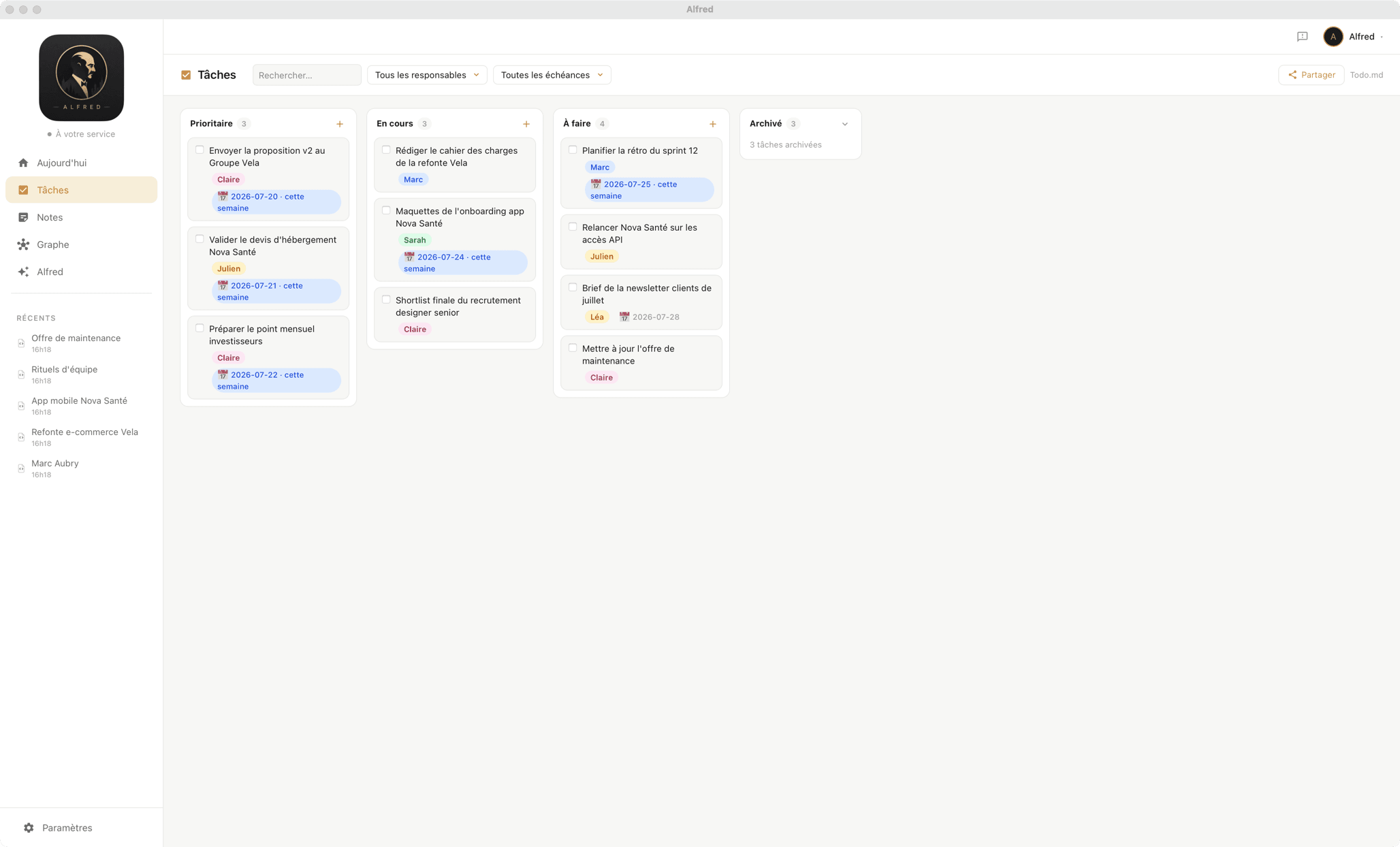Check off Rédiger le cahier des charges
This screenshot has width=1400, height=847.
click(x=386, y=150)
